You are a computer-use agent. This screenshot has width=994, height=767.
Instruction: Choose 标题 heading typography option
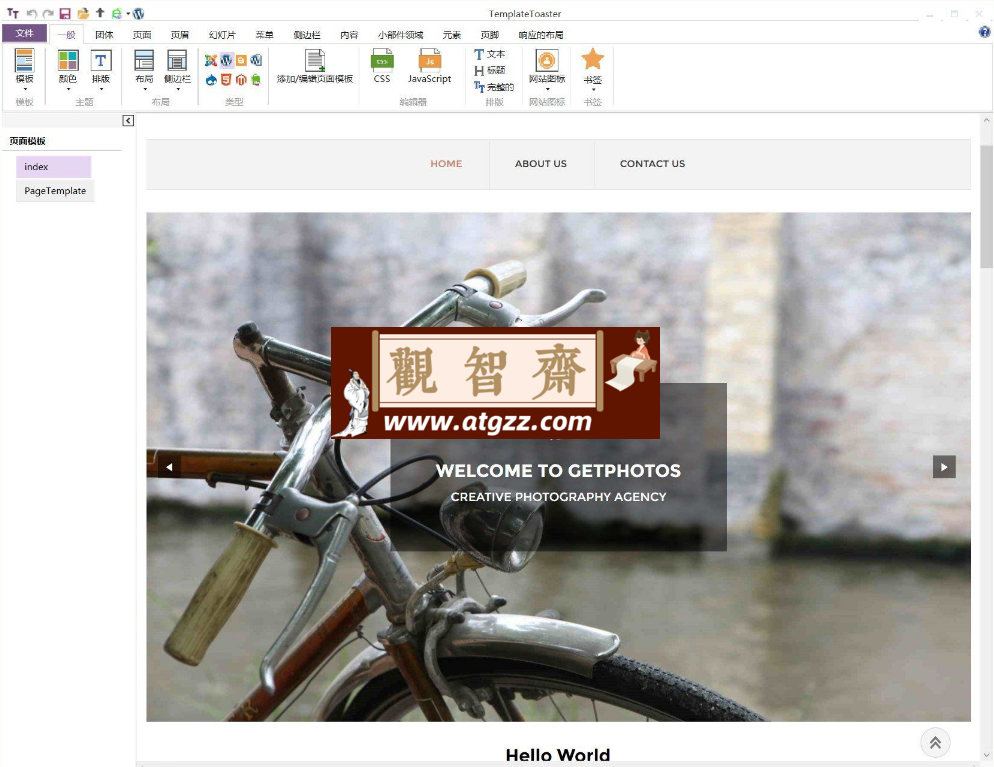pyautogui.click(x=489, y=70)
